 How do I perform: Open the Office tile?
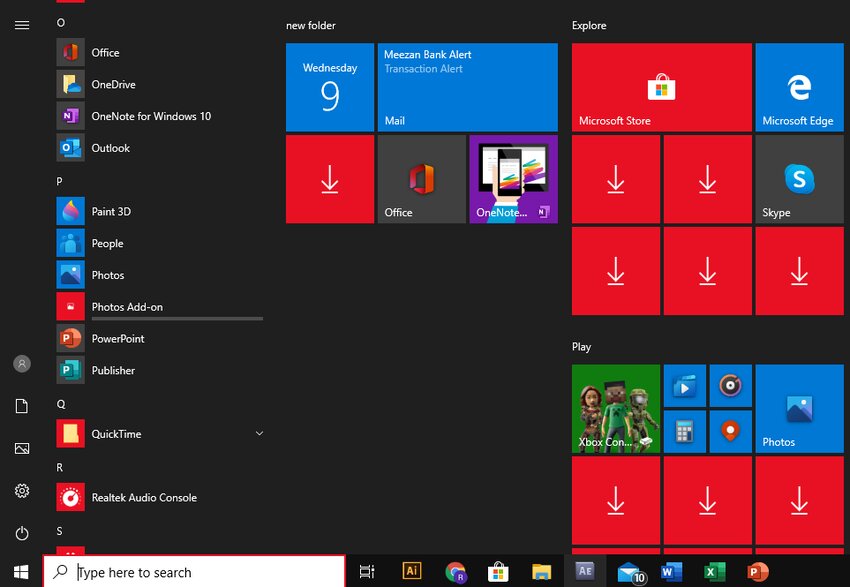422,179
